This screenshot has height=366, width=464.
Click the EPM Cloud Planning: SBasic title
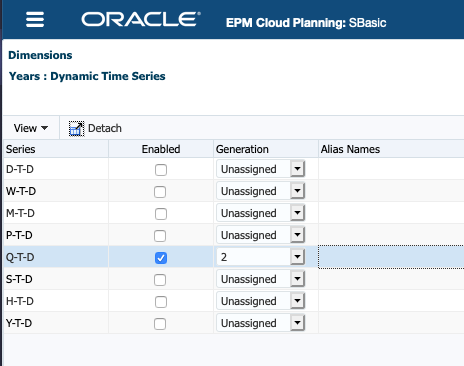coord(306,23)
